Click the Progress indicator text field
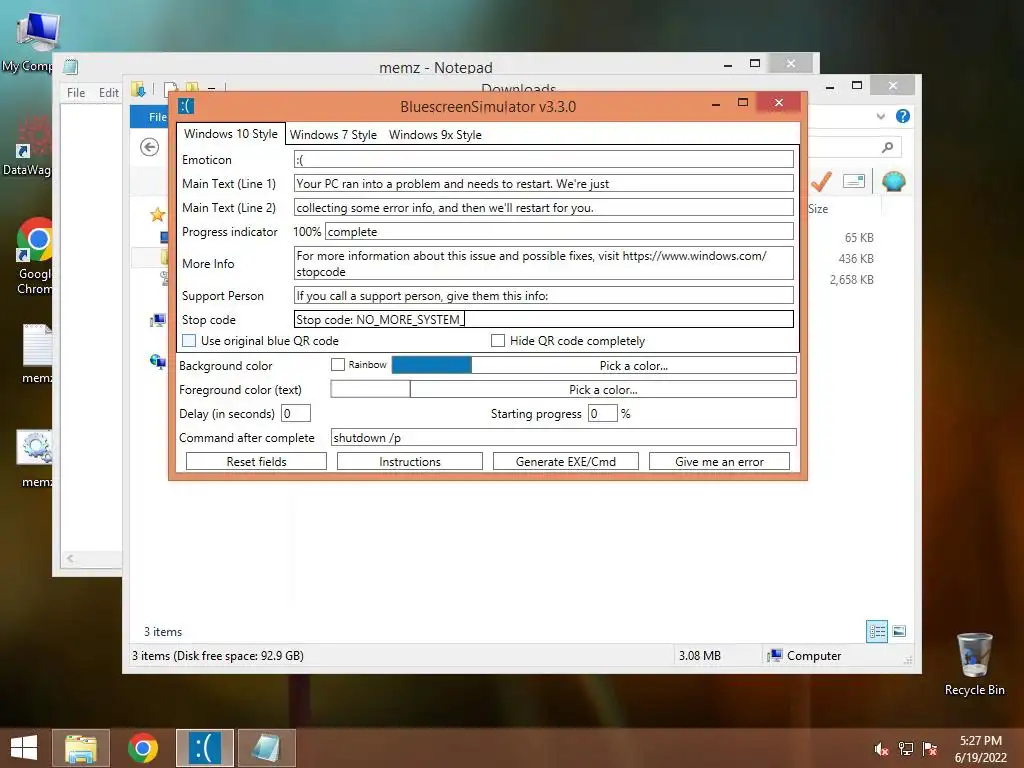 [559, 231]
